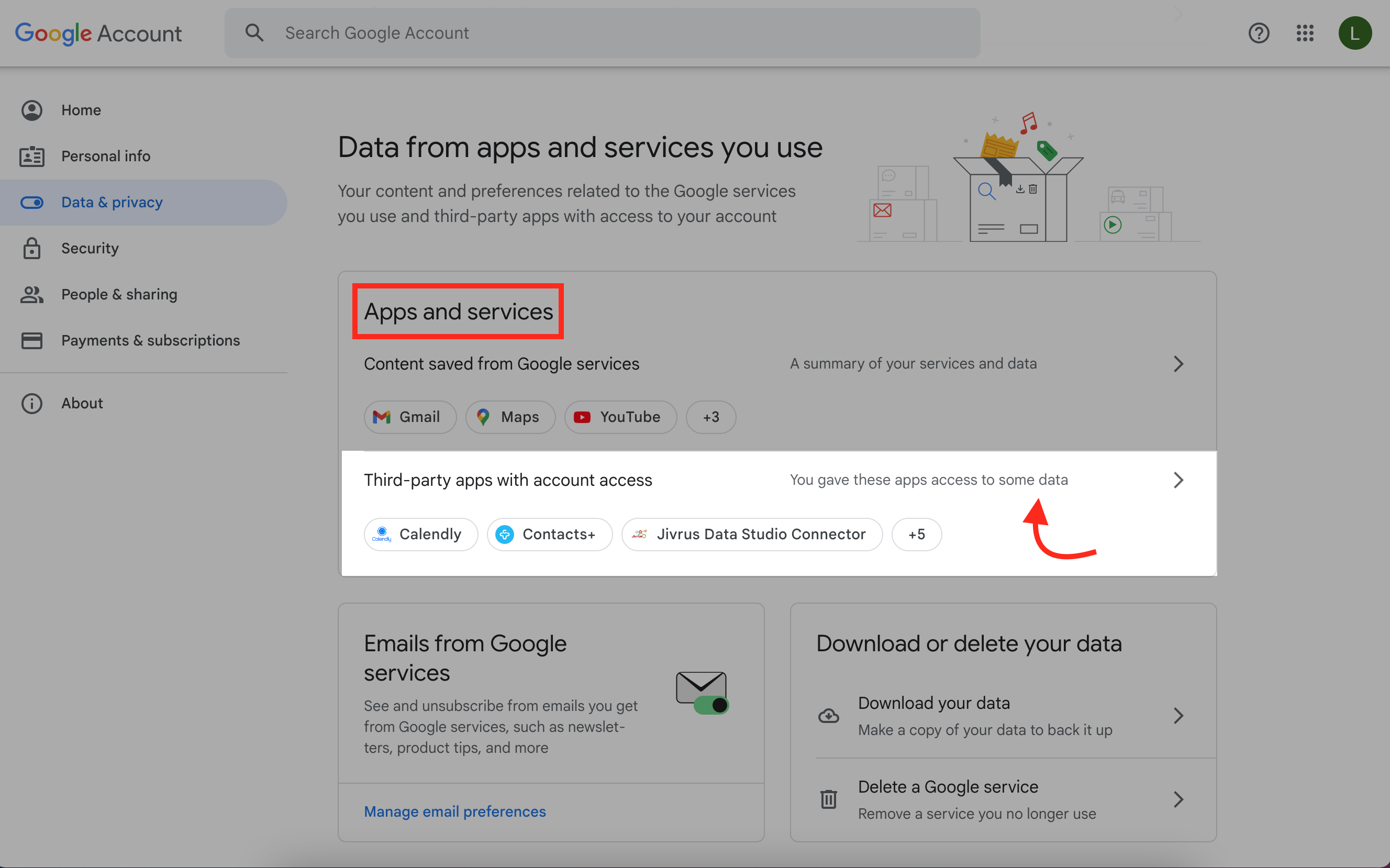Screen dimensions: 1390x868
Task: Open Delete a Google service
Action: (x=1002, y=799)
